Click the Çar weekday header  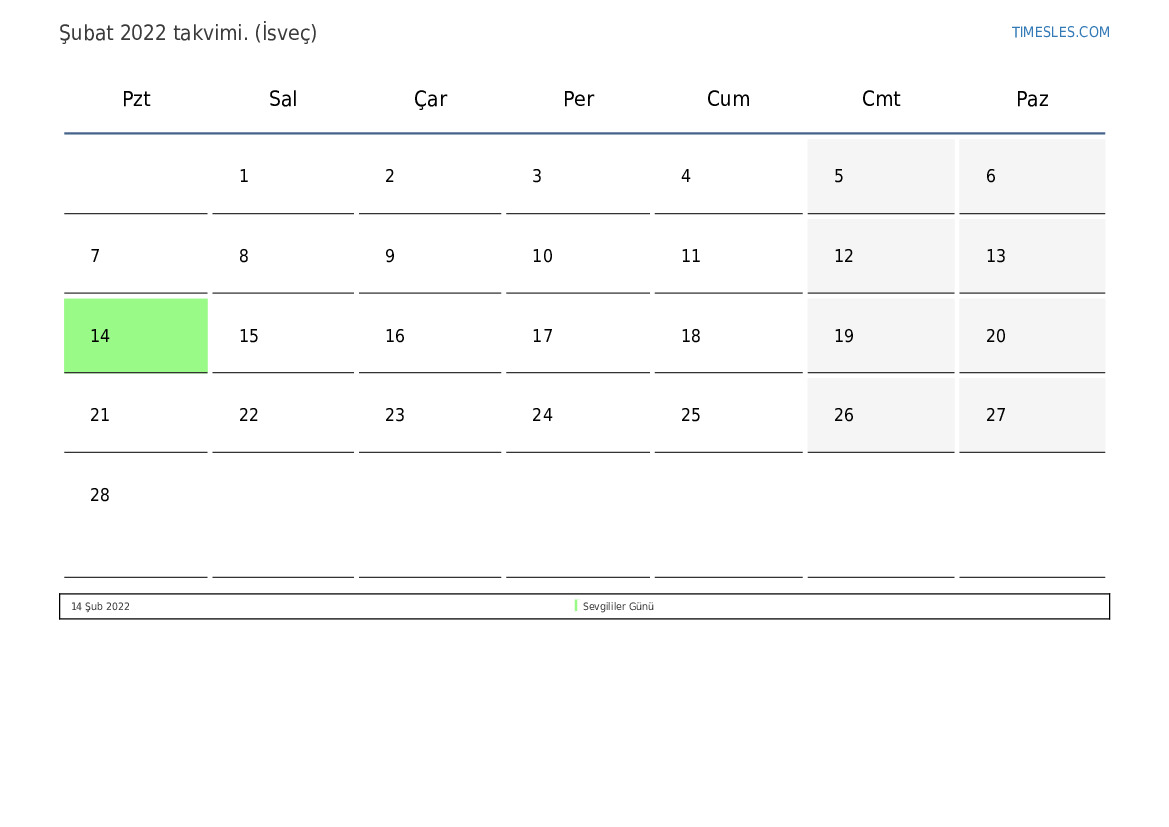tap(430, 99)
